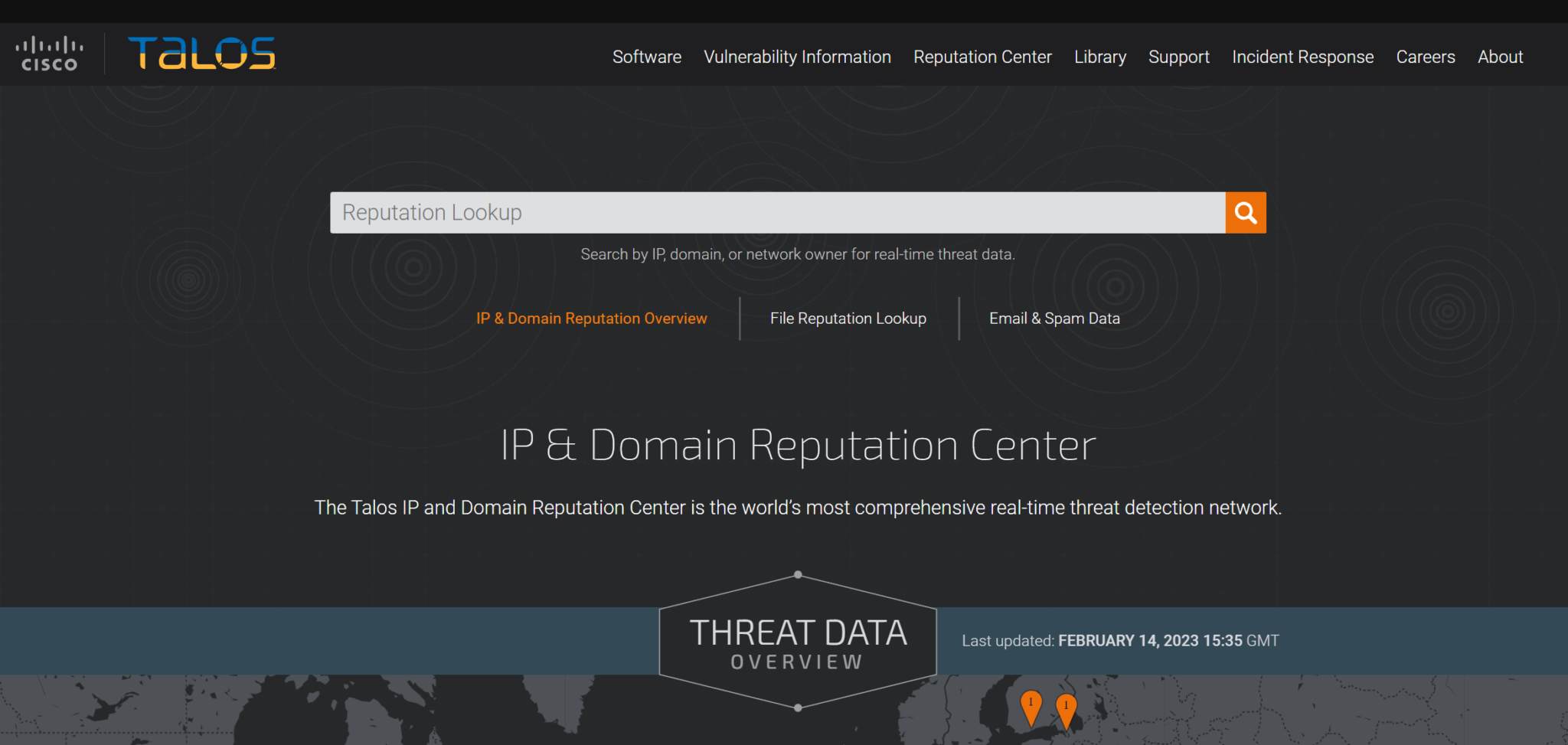
Task: Switch to Email & Spam Data tab
Action: (x=1054, y=319)
